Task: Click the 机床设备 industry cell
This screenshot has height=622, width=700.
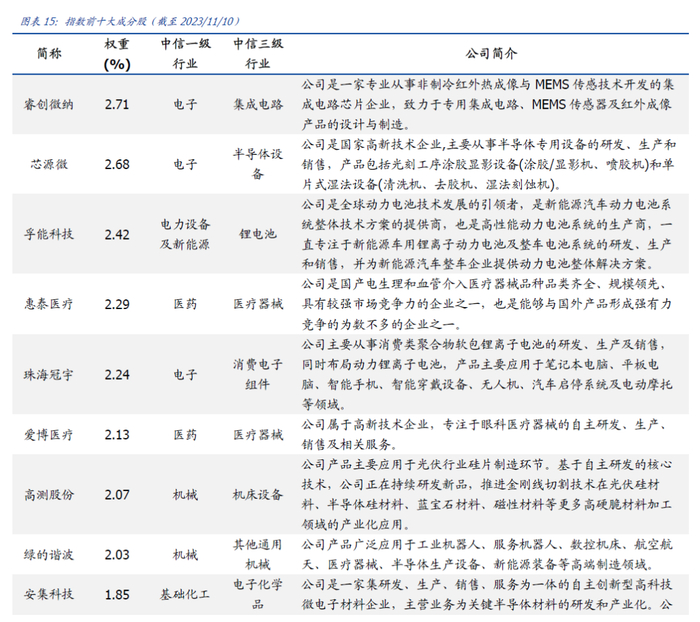Action: [x=258, y=495]
